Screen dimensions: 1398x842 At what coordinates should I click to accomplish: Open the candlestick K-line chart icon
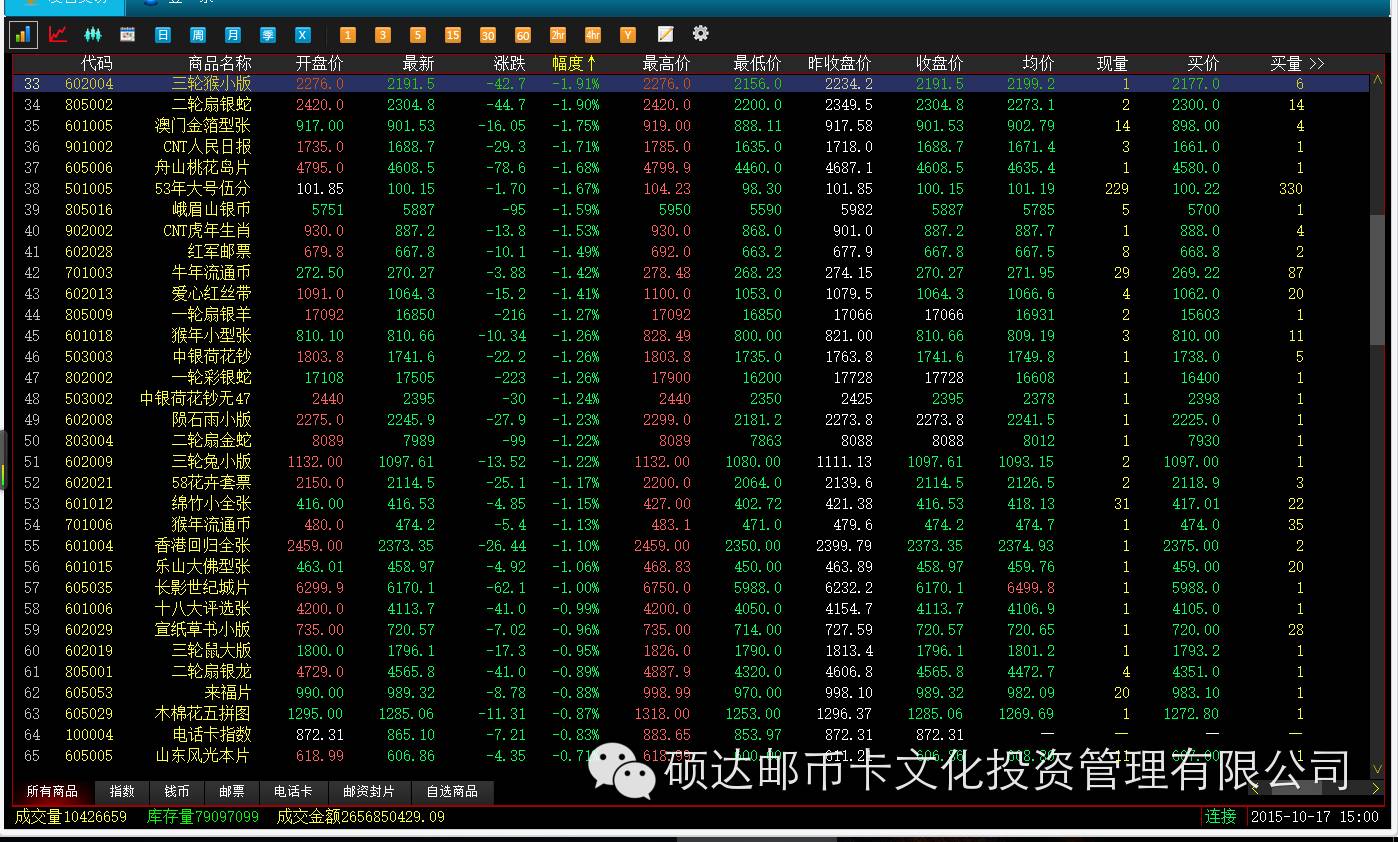coord(93,34)
